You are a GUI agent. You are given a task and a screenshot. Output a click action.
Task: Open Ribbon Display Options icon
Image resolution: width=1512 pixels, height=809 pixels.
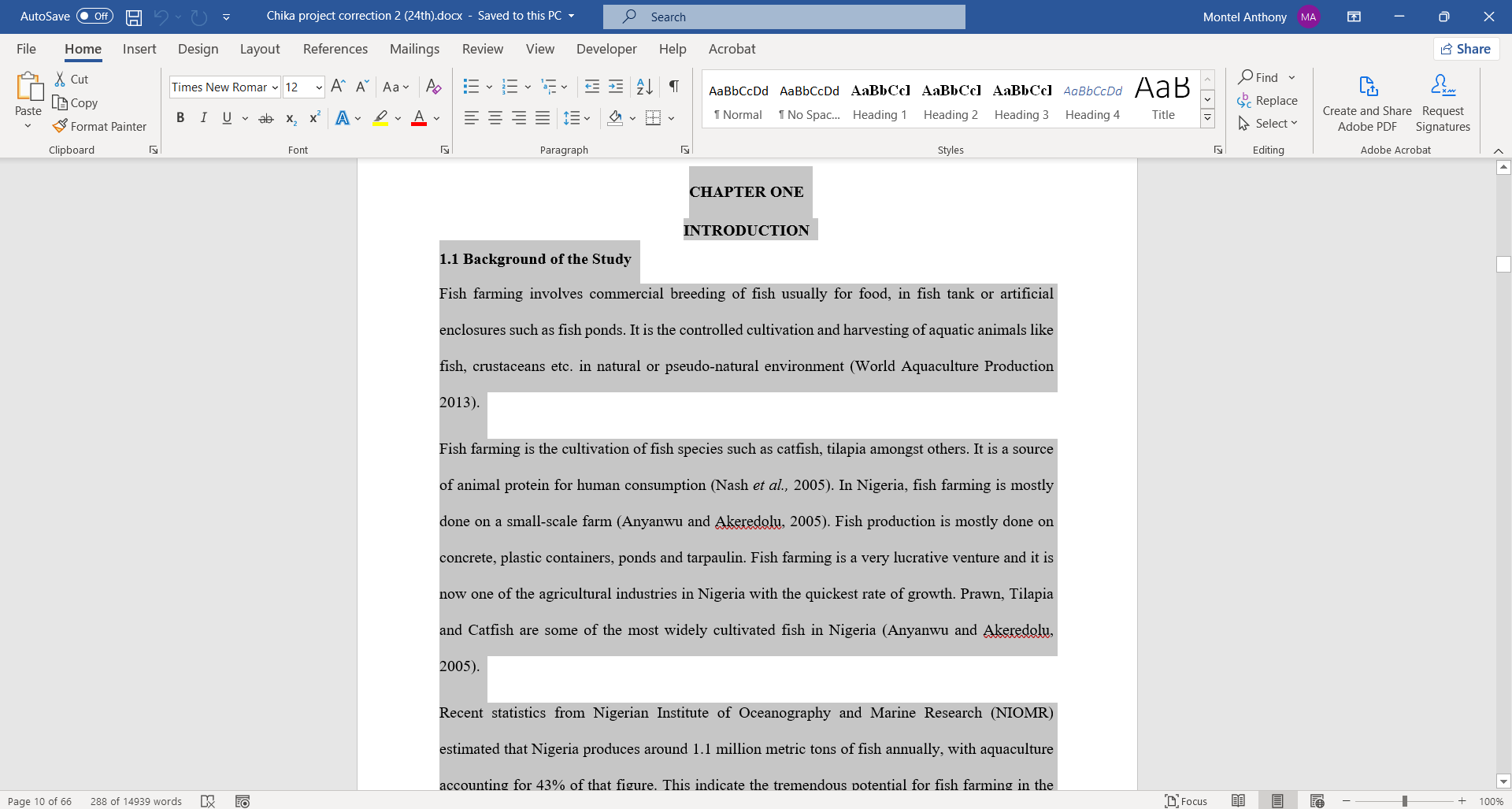click(x=1354, y=17)
